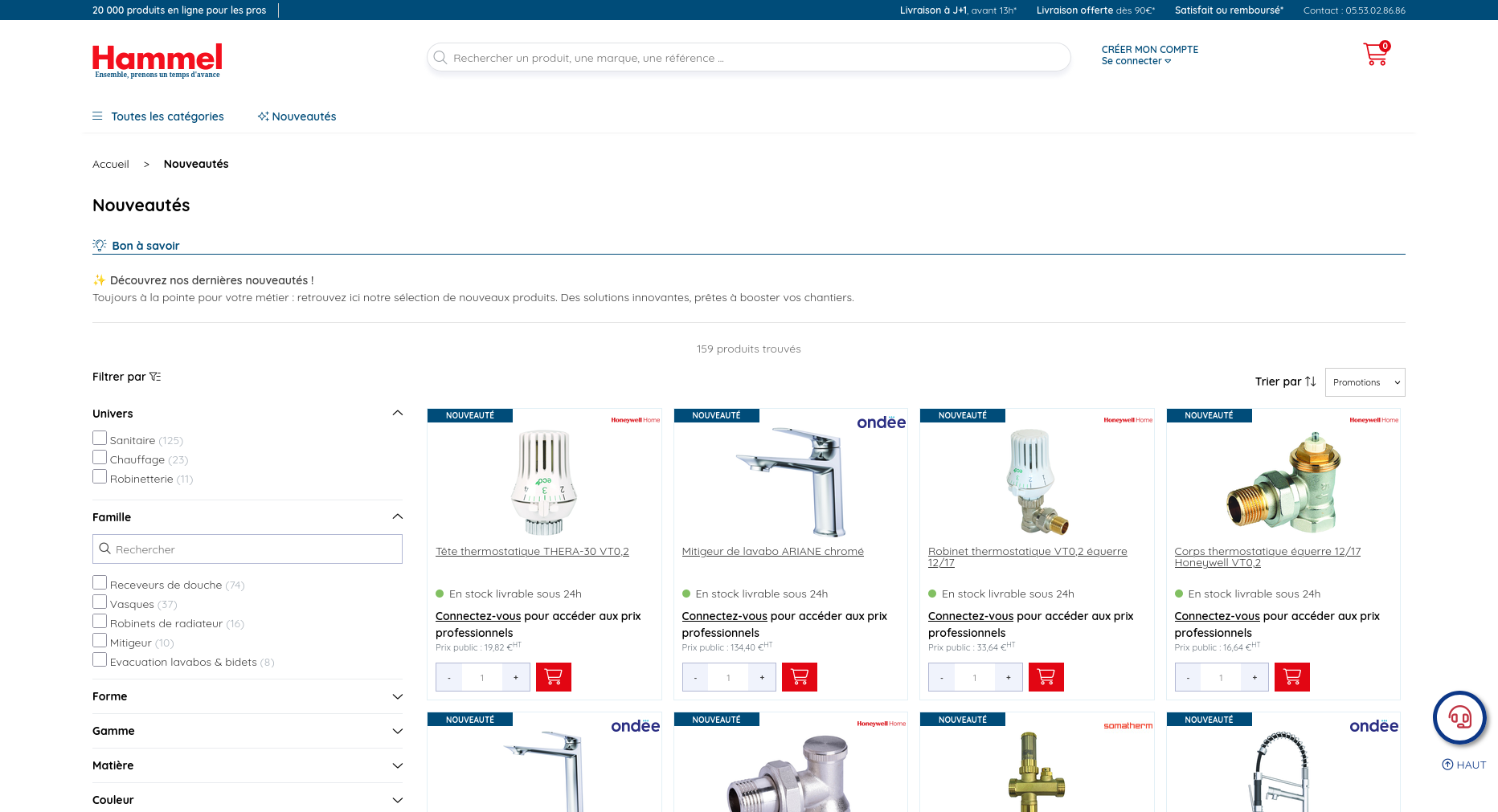Decrease quantity for Robinet thermostatique VT0,2
1498x812 pixels.
(x=942, y=678)
